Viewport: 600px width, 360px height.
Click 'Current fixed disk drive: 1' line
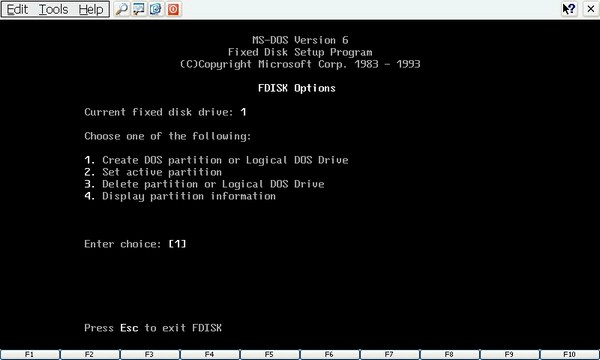click(x=165, y=112)
